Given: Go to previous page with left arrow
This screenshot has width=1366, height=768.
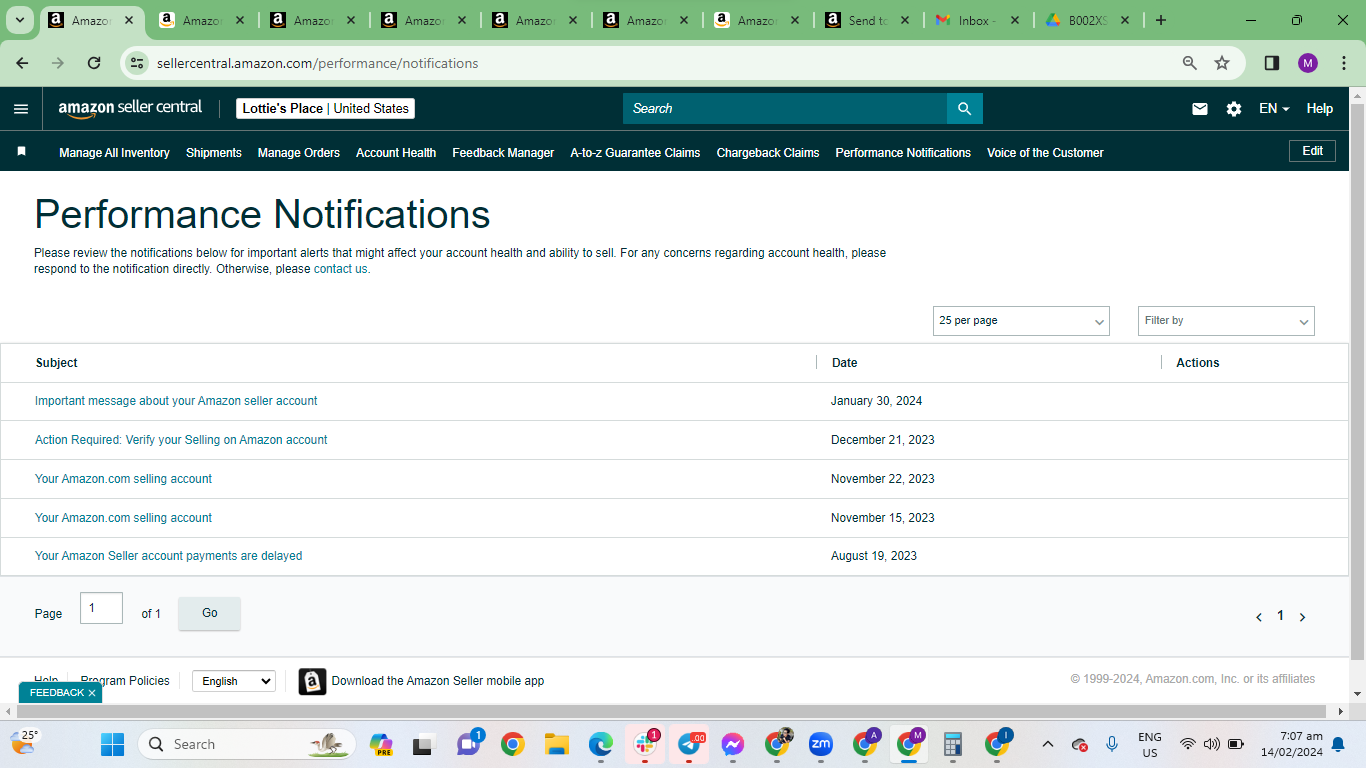Looking at the screenshot, I should click(1259, 617).
